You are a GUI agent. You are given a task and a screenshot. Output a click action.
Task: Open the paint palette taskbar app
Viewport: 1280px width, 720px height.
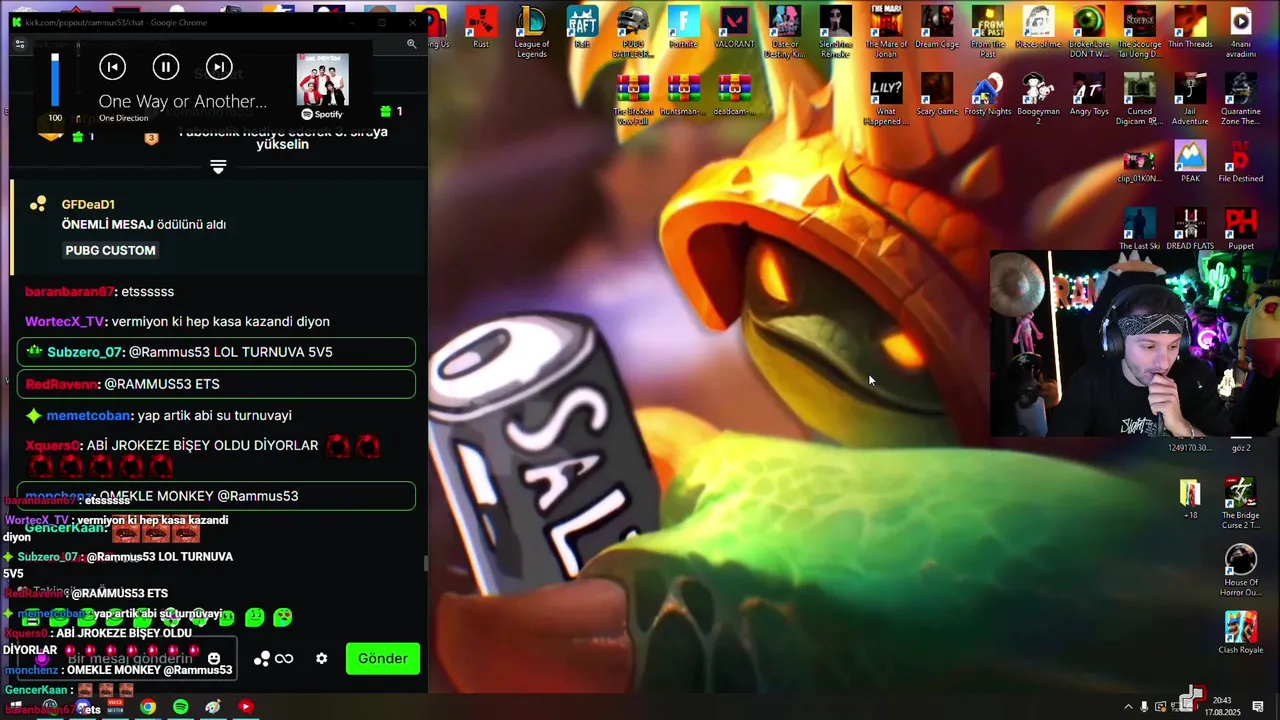pyautogui.click(x=213, y=707)
